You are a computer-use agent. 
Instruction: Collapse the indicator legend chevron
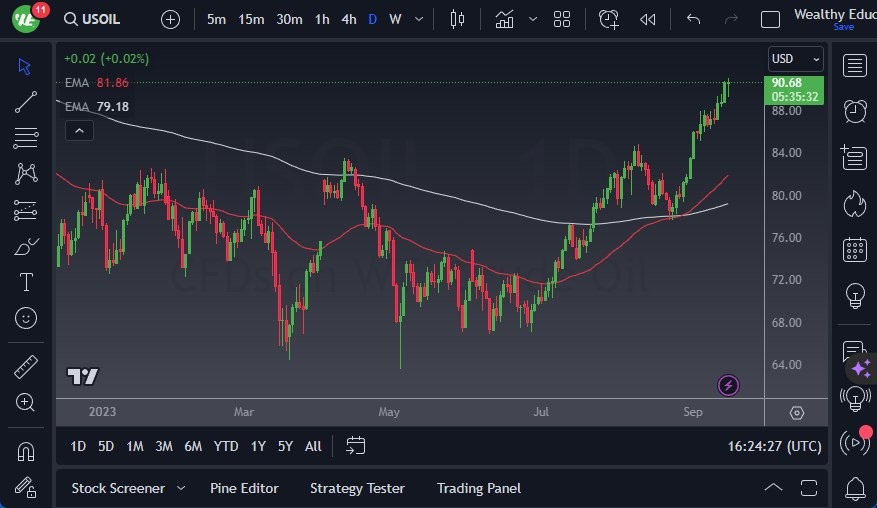click(x=78, y=130)
